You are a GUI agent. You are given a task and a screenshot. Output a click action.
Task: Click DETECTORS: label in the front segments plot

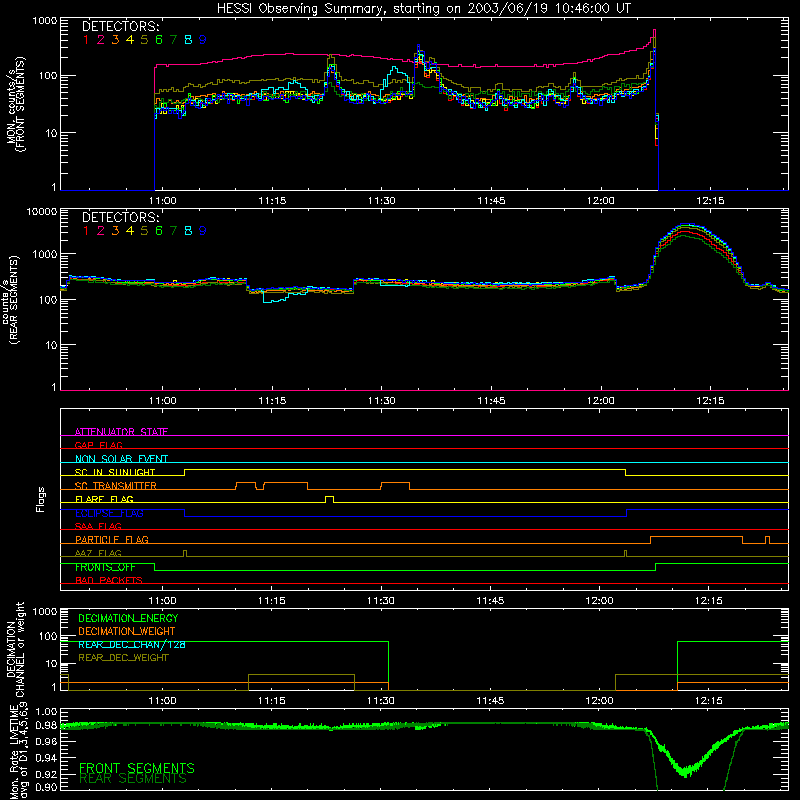tap(120, 26)
